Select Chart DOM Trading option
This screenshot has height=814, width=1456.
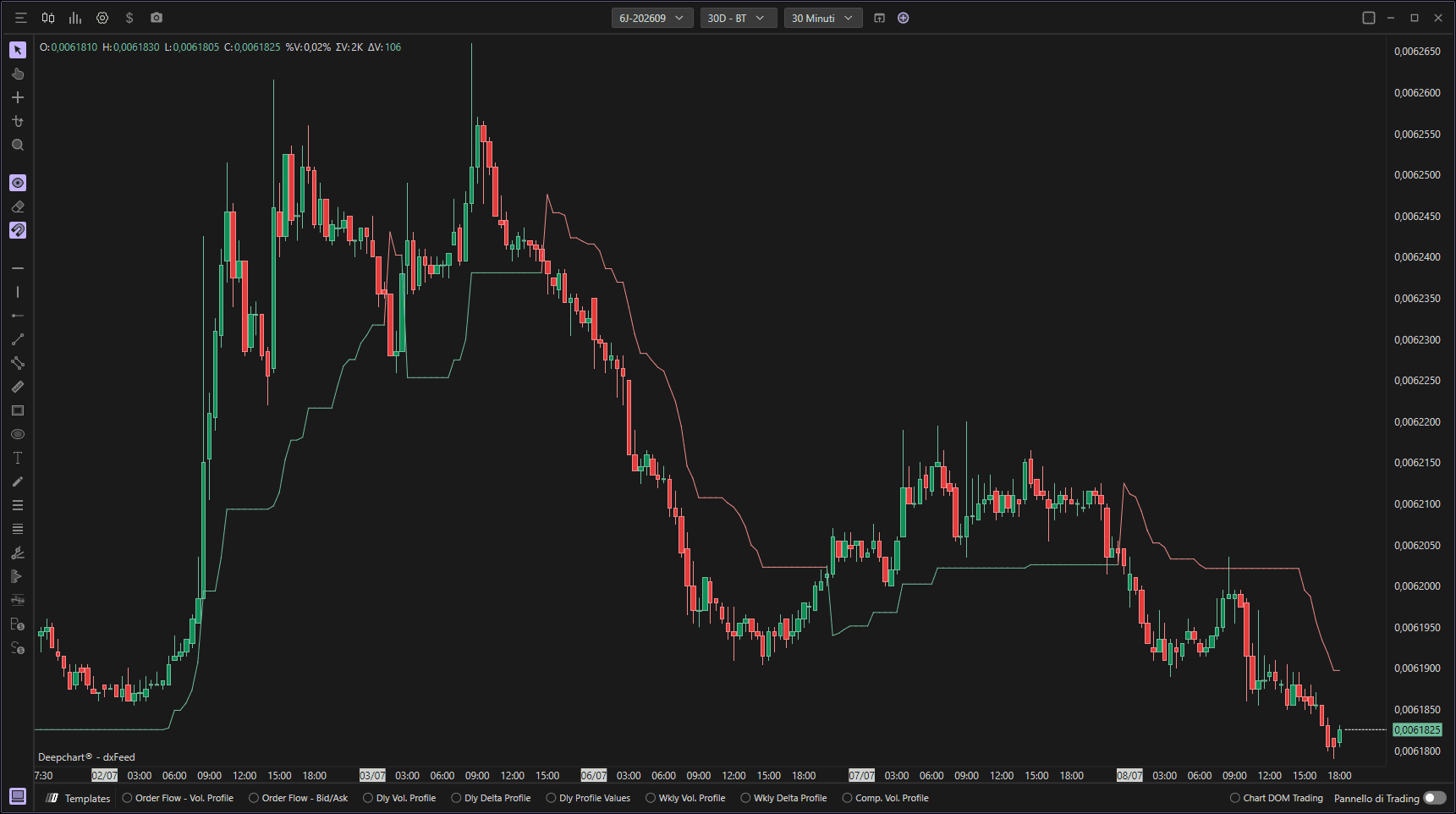pyautogui.click(x=1277, y=798)
